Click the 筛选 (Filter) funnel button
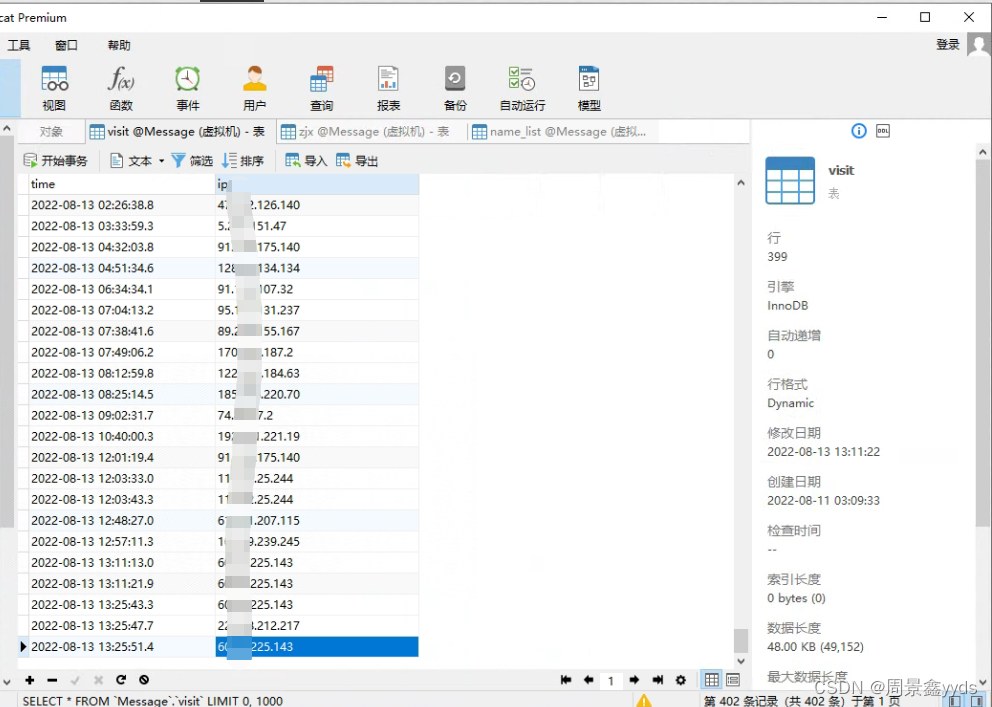Viewport: 992px width, 707px height. (x=192, y=161)
